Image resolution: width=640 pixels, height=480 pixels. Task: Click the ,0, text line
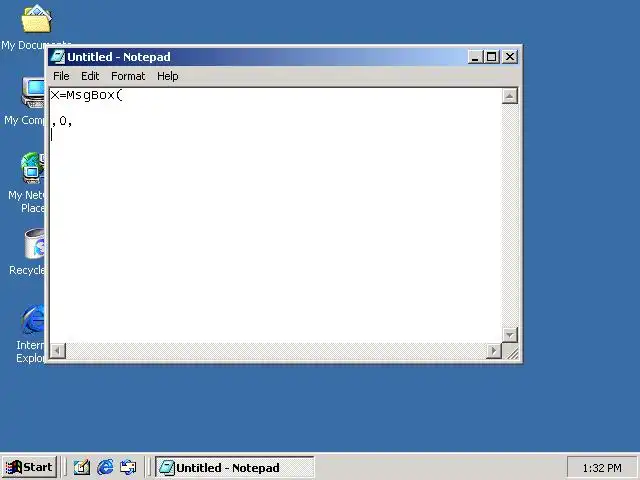point(62,121)
